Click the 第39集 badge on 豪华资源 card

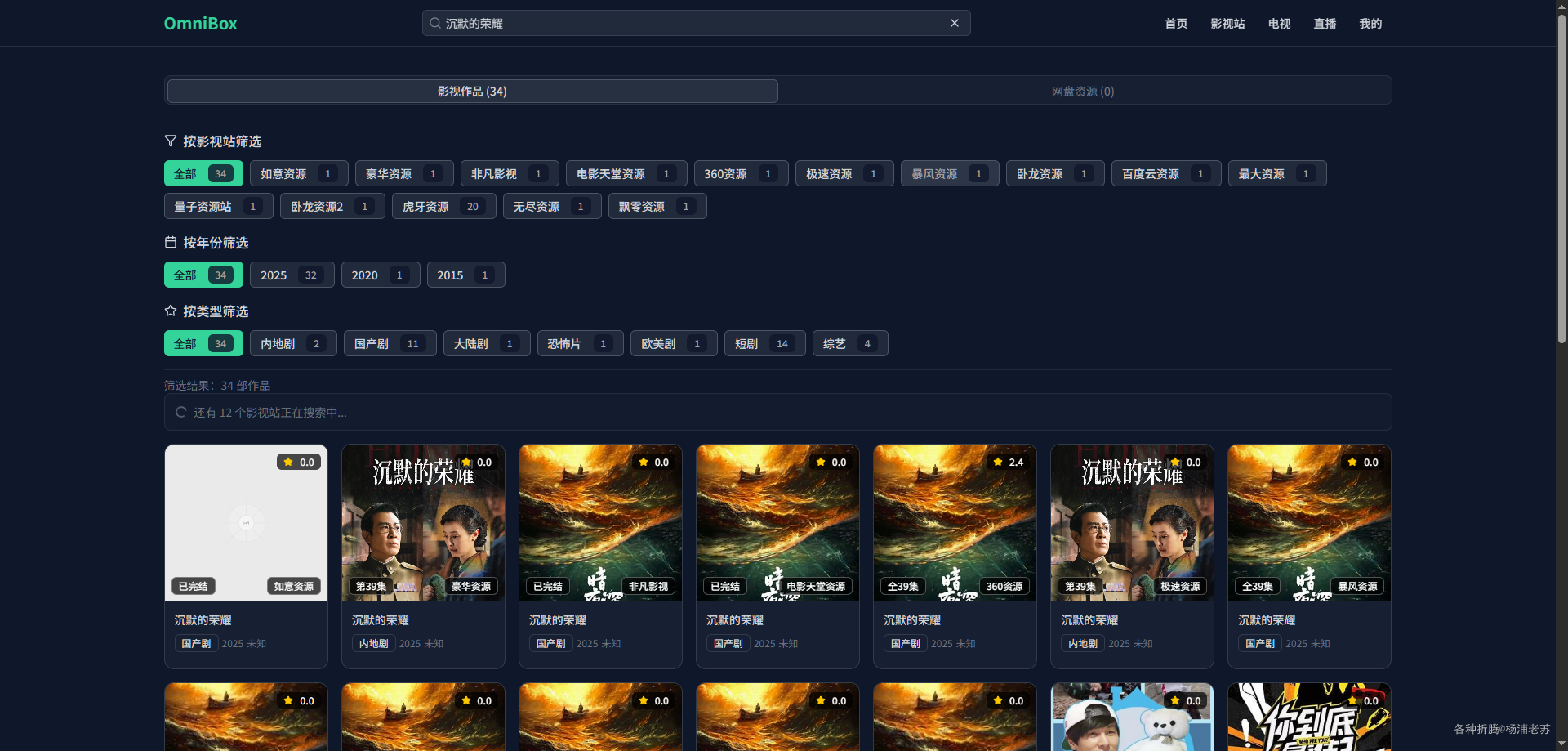pos(371,586)
